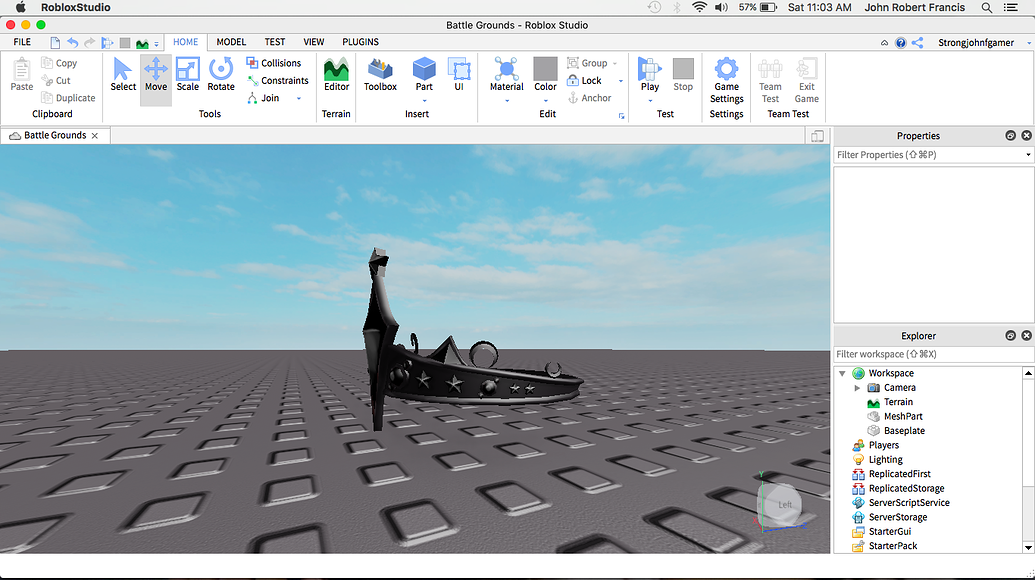This screenshot has width=1035, height=580.
Task: Select MeshPart in the Explorer
Action: (903, 416)
